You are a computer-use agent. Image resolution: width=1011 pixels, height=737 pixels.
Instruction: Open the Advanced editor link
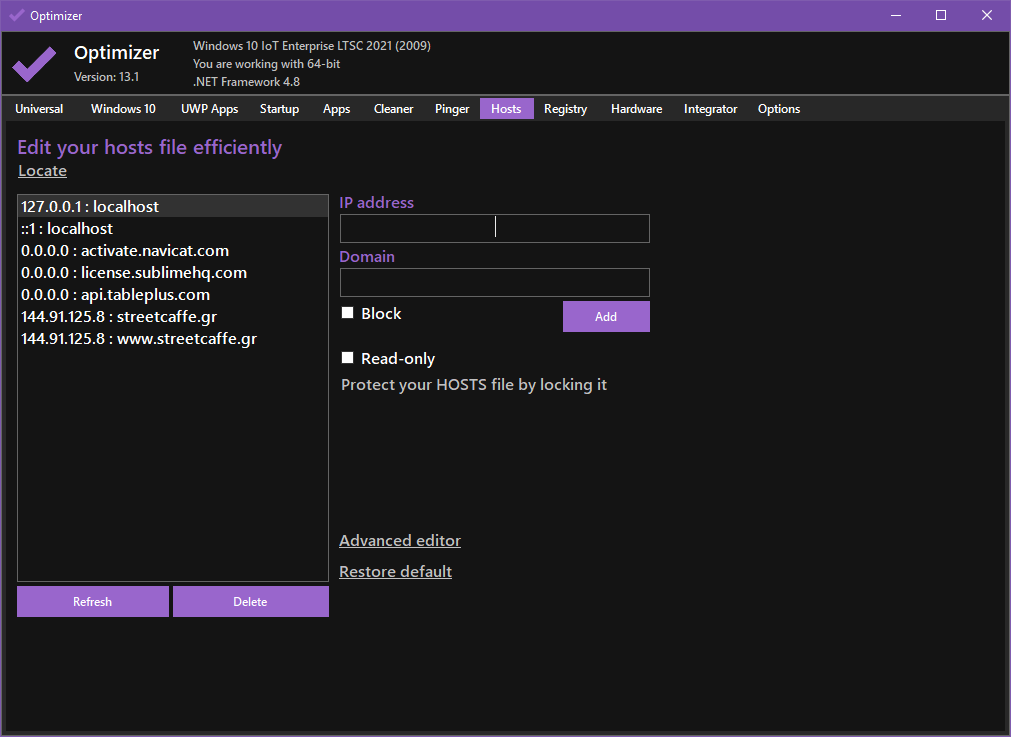(400, 540)
